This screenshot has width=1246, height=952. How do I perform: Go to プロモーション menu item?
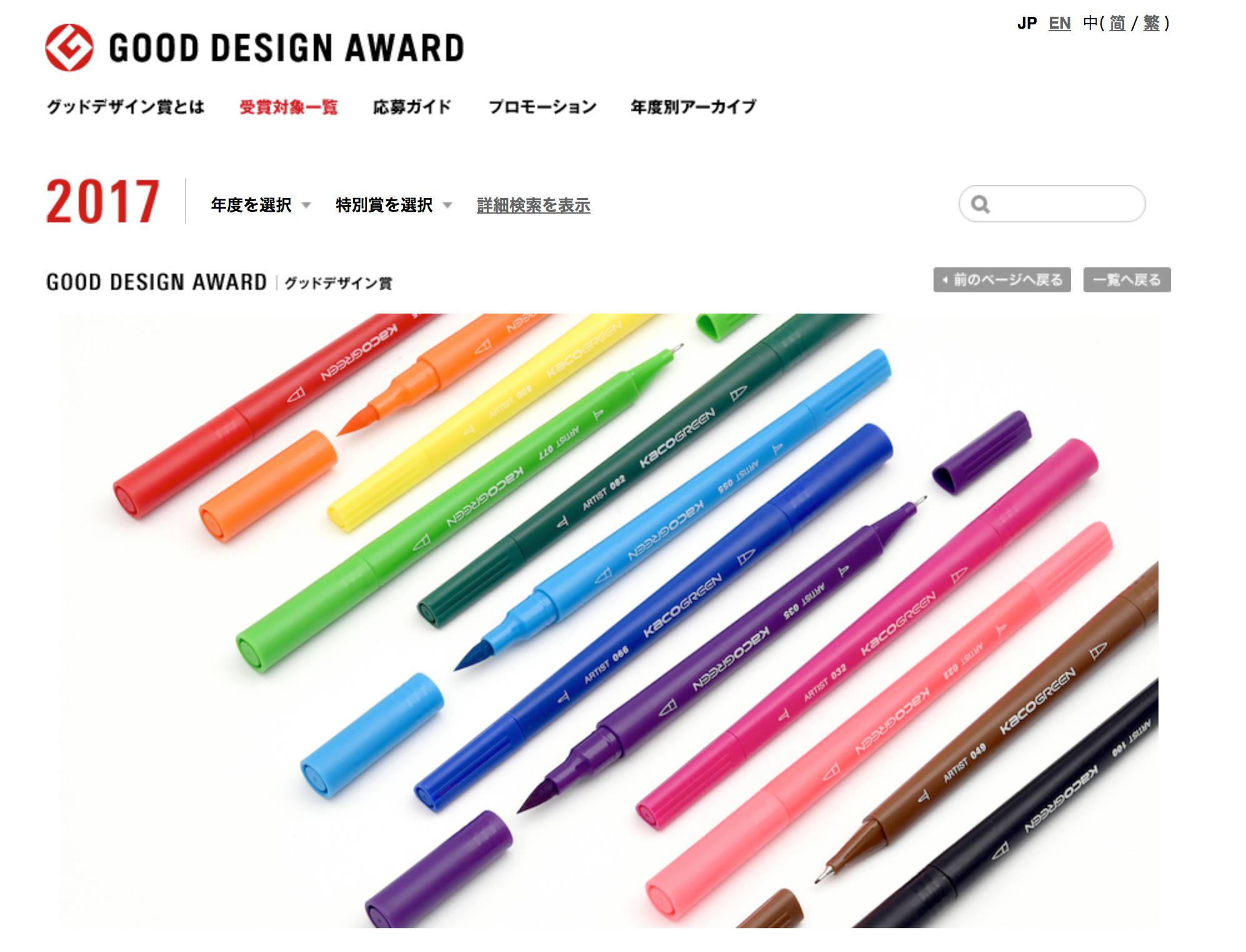pos(542,107)
